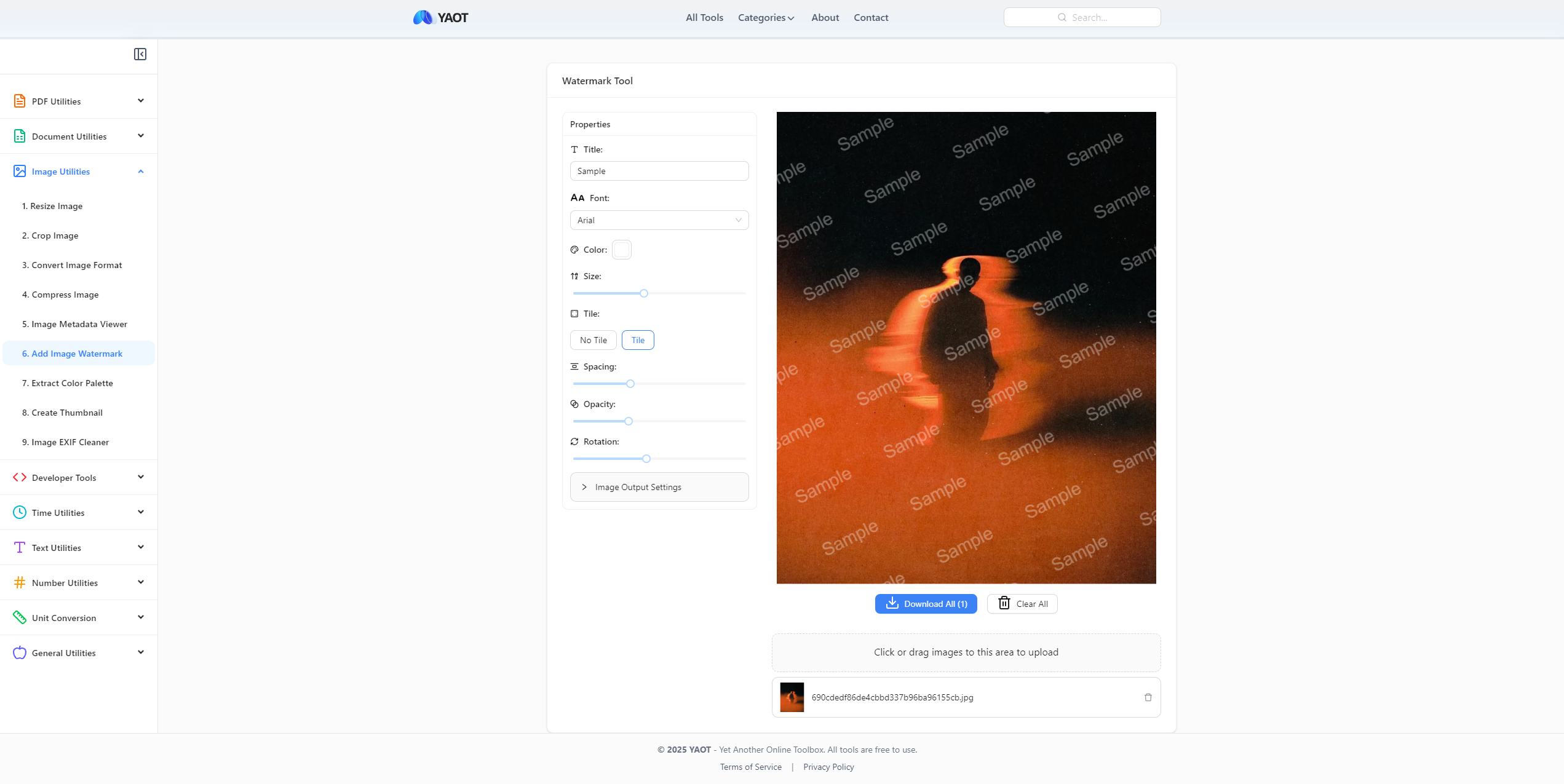Click the YAOT logo icon
This screenshot has height=784, width=1564.
click(x=423, y=17)
